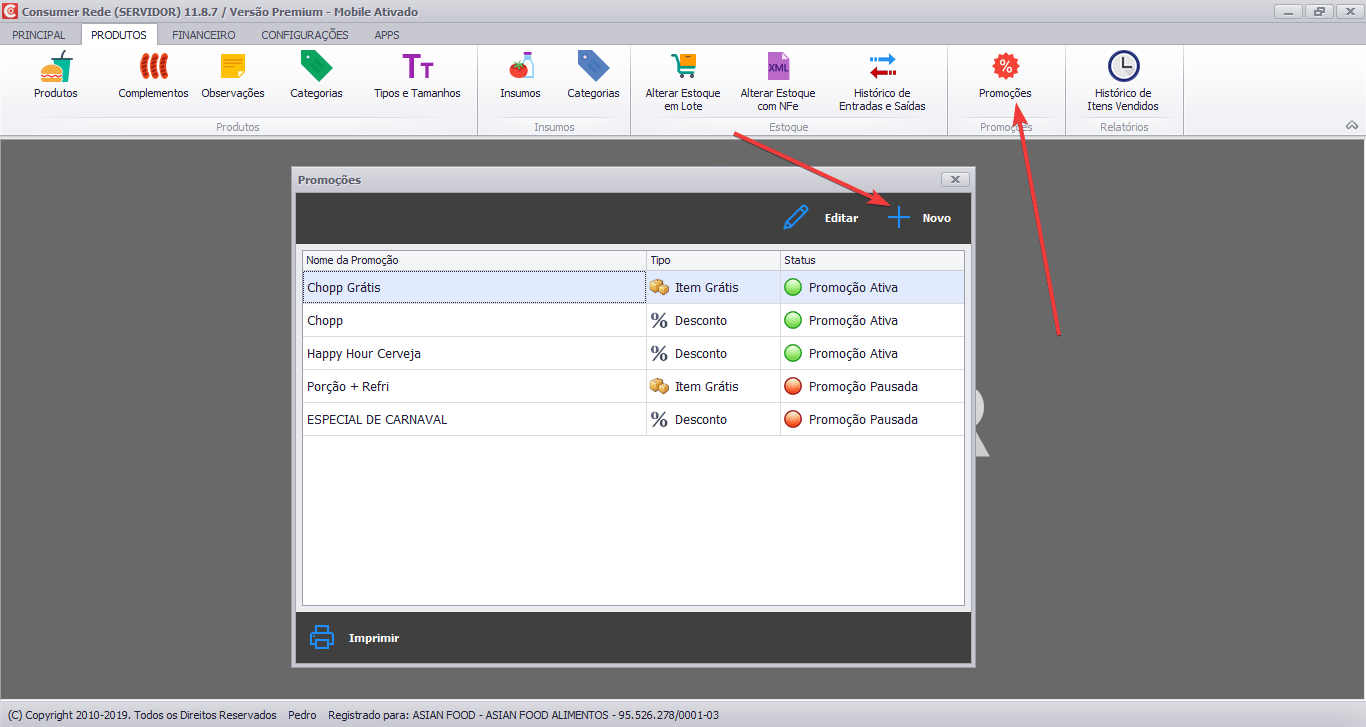Open the FINANCEIRO tab
Viewport: 1366px width, 727px height.
click(204, 35)
